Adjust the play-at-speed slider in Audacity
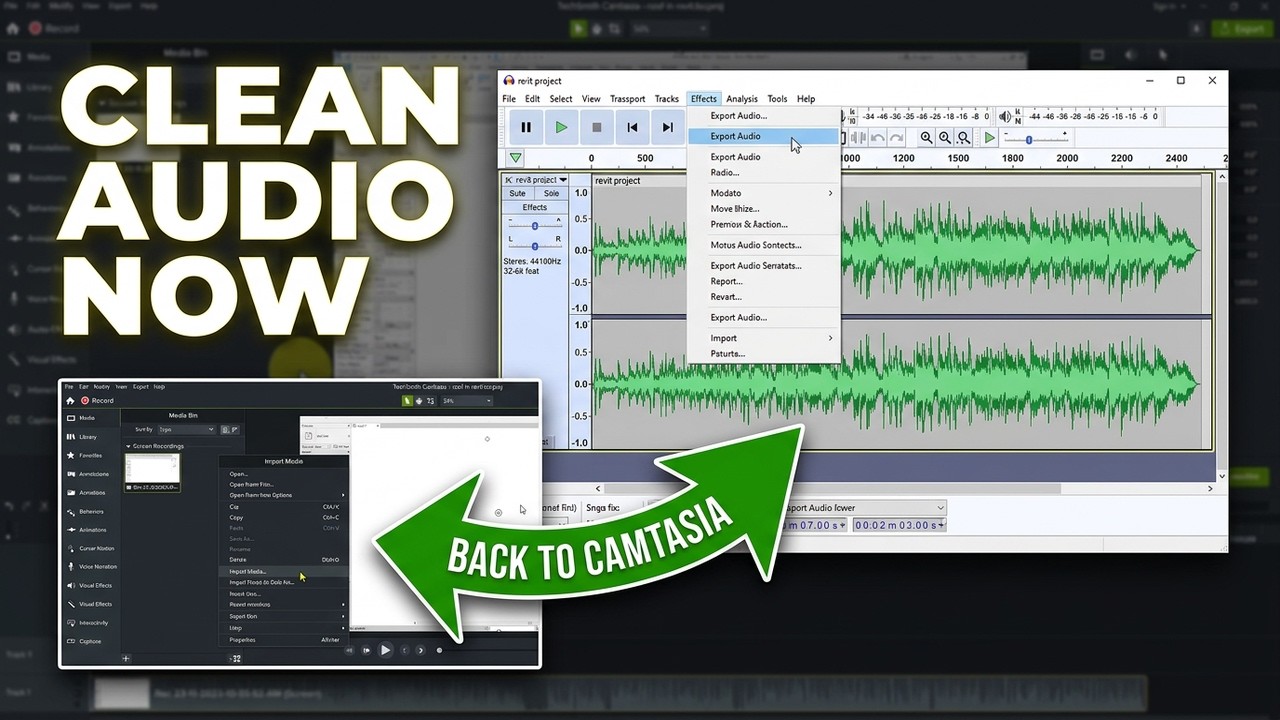 point(1036,138)
